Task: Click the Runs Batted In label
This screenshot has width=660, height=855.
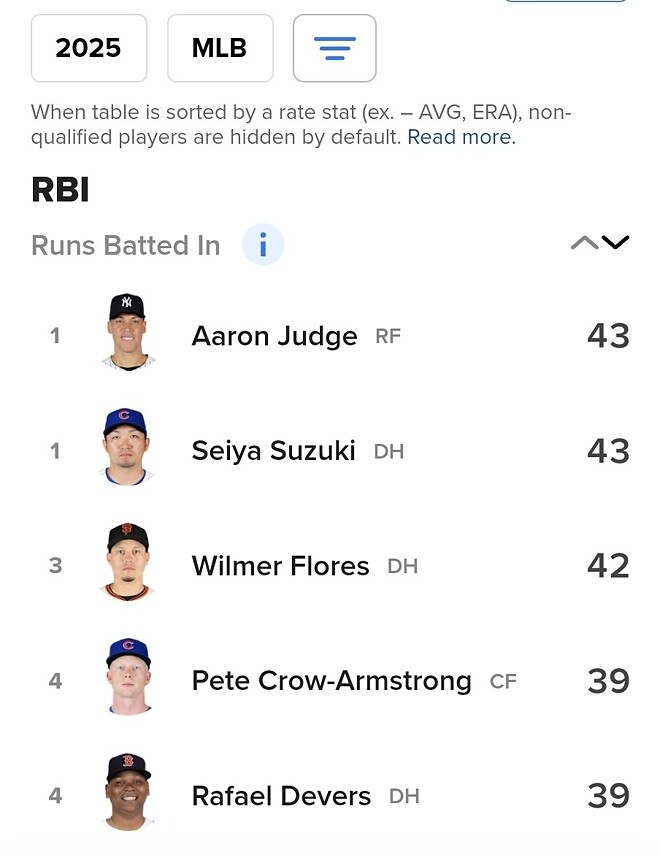Action: point(125,246)
